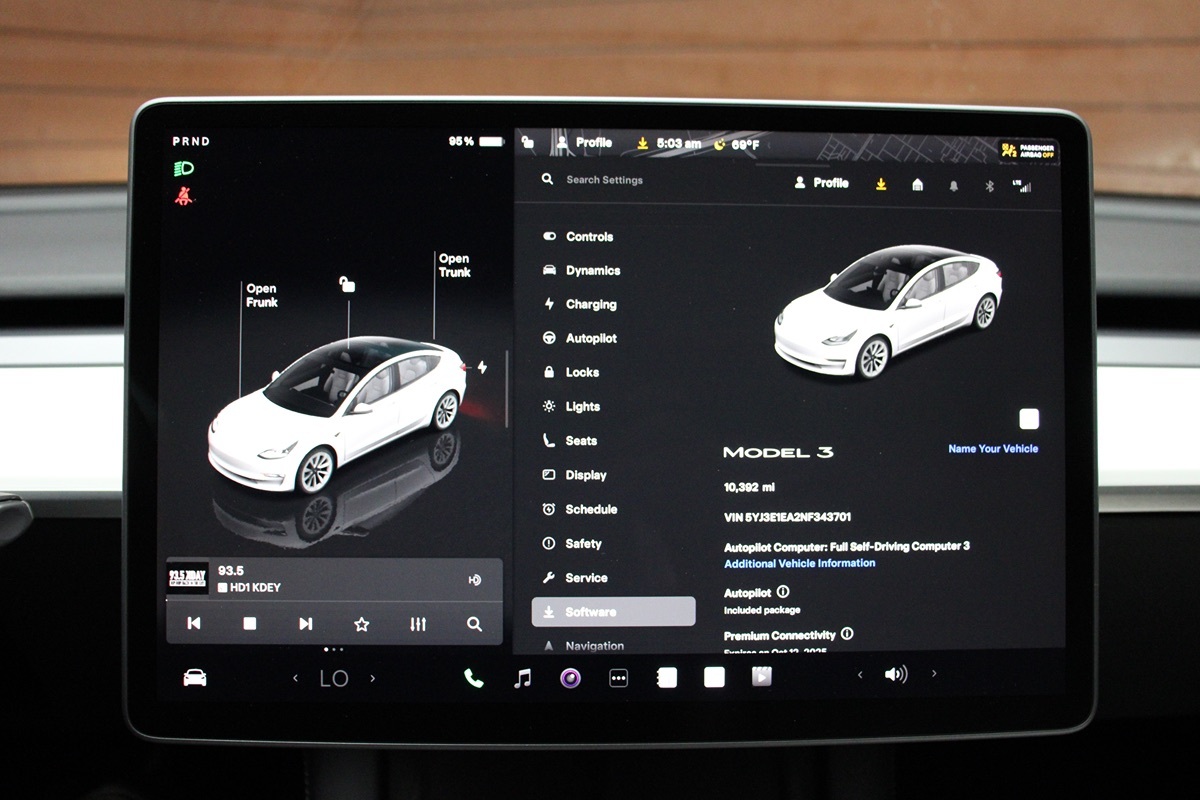
Task: Select Charging in settings sidebar
Action: (591, 305)
